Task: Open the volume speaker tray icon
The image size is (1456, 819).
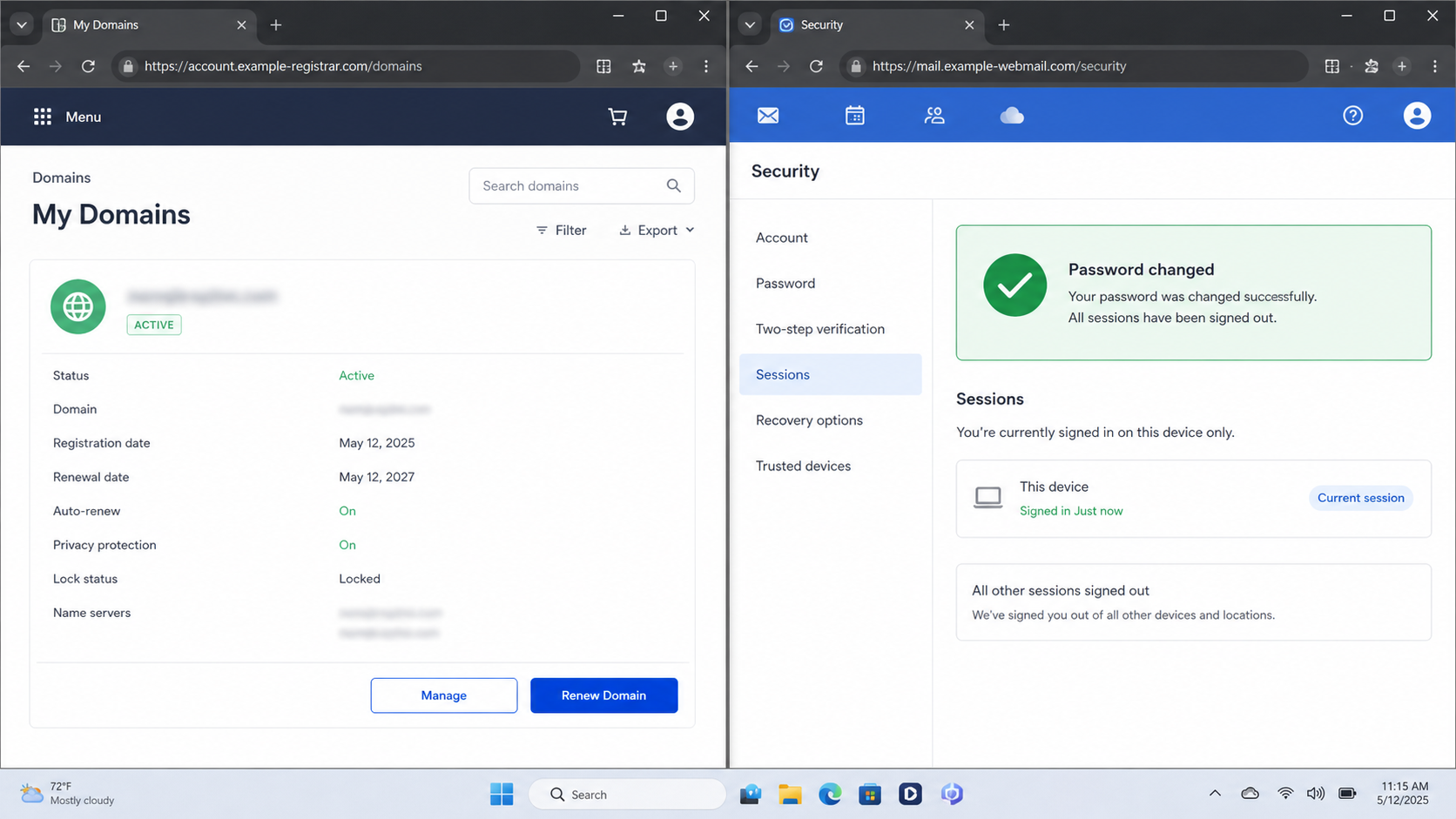Action: (1316, 793)
